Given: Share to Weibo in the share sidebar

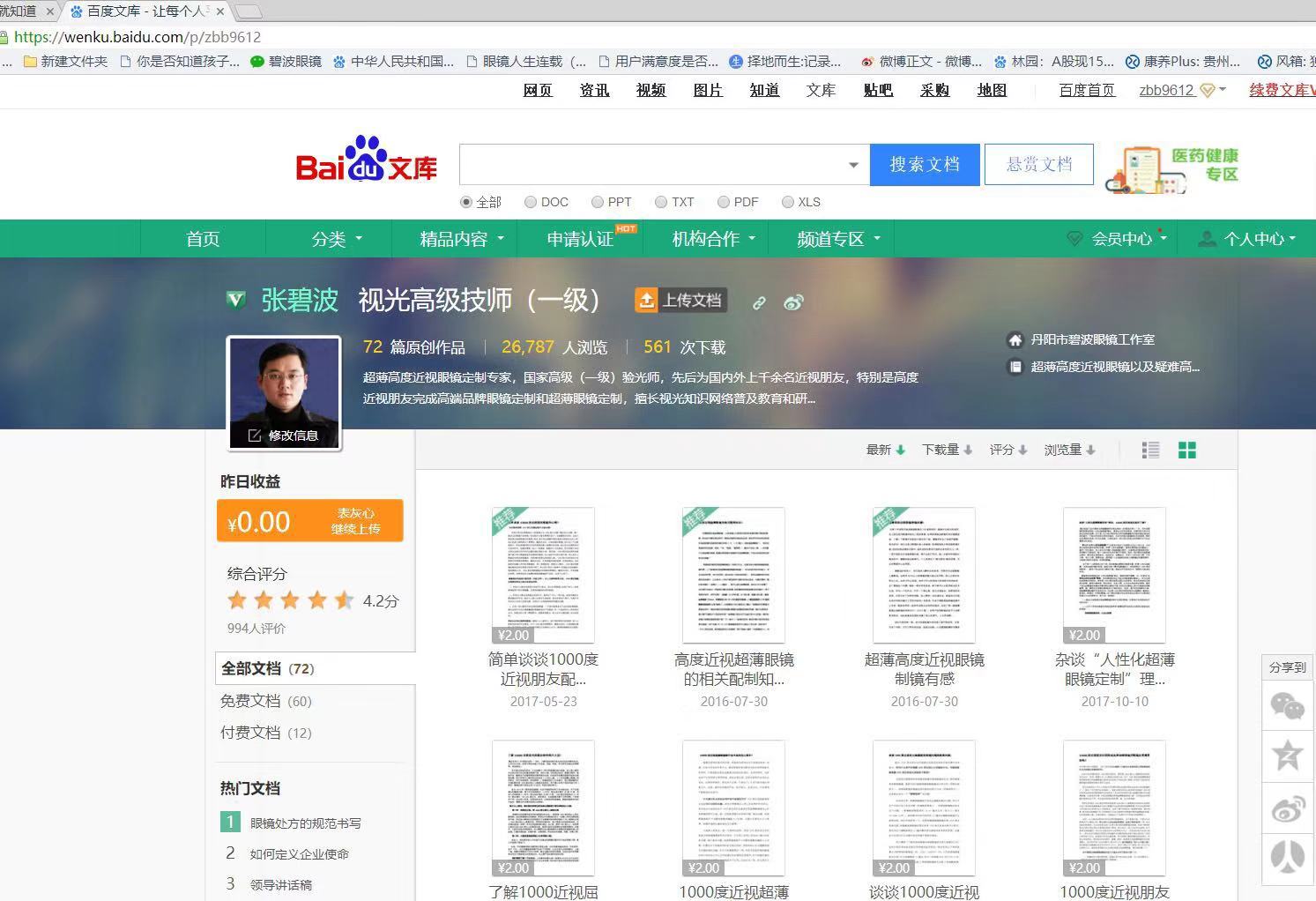Looking at the screenshot, I should pos(1288,808).
